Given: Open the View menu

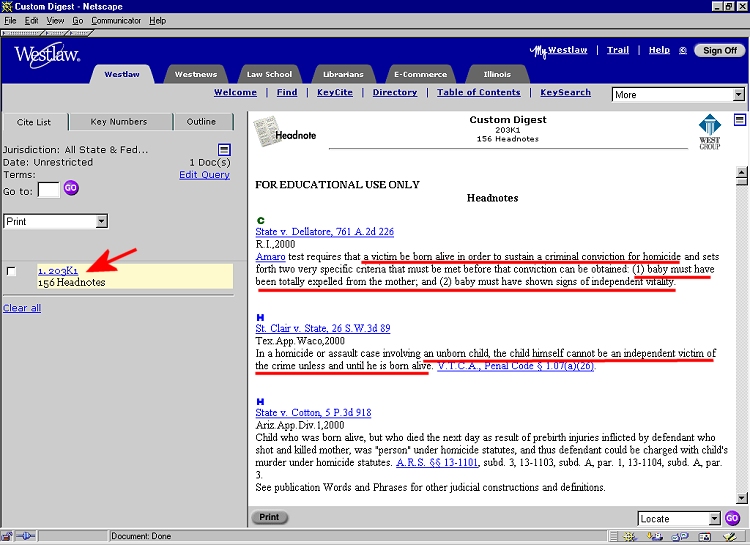Looking at the screenshot, I should pyautogui.click(x=55, y=21).
